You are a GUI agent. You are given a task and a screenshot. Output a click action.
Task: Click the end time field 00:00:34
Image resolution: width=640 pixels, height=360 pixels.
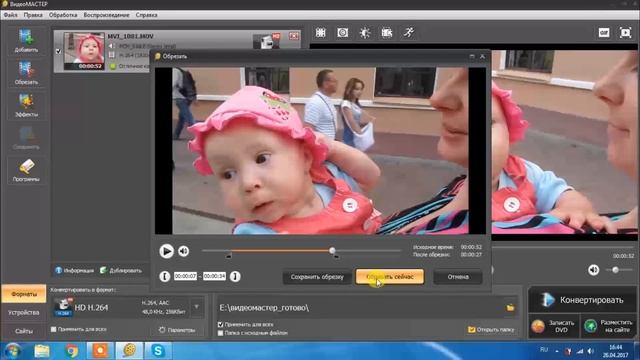214,276
